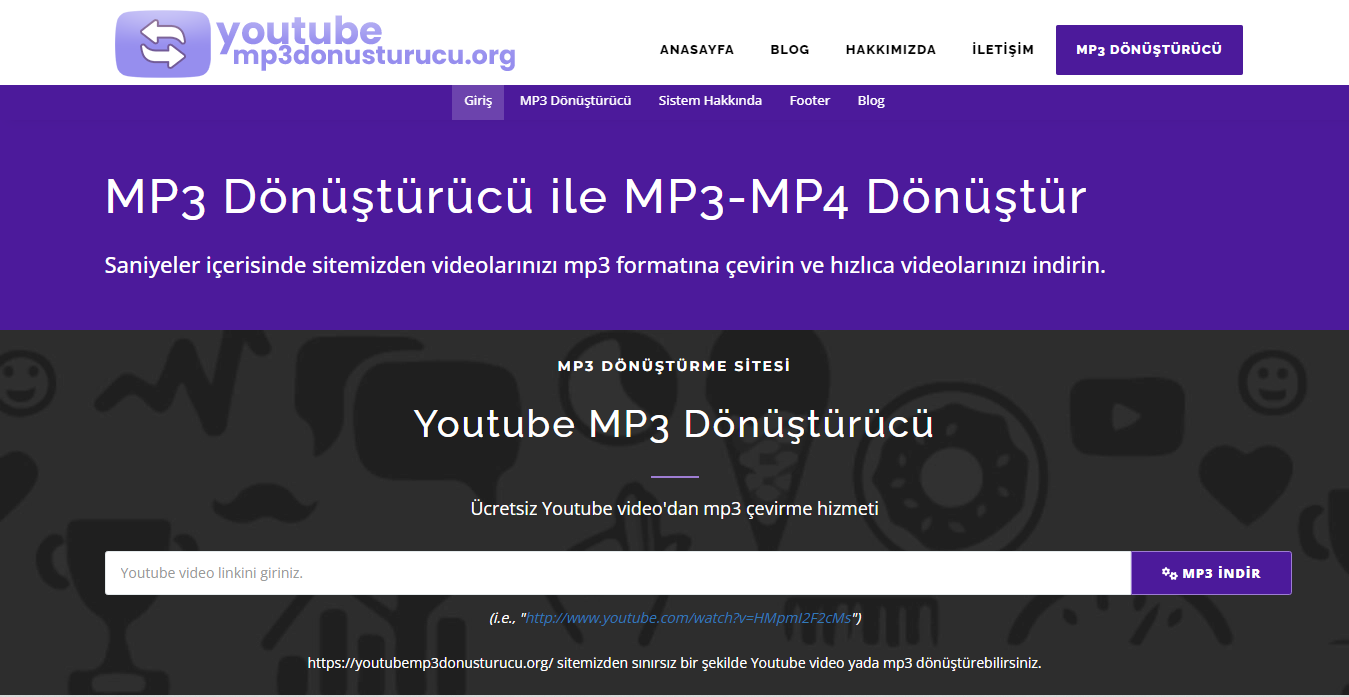Open the İLETİŞİM page
The width and height of the screenshot is (1349, 697).
pyautogui.click(x=1003, y=50)
